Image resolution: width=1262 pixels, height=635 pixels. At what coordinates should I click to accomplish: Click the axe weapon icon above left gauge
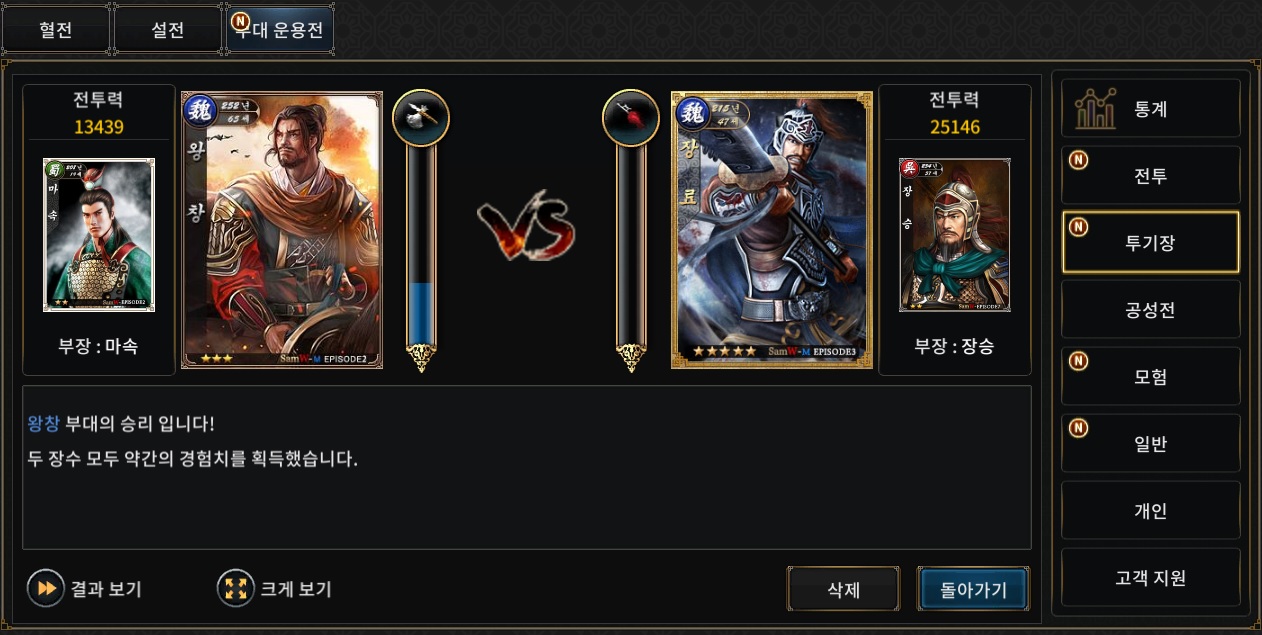pyautogui.click(x=421, y=118)
